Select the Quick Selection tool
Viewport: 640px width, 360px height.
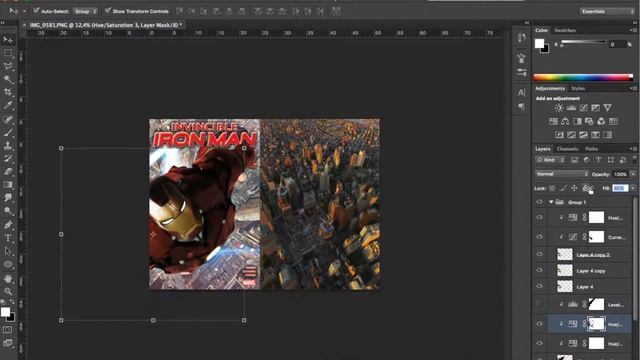tap(8, 79)
